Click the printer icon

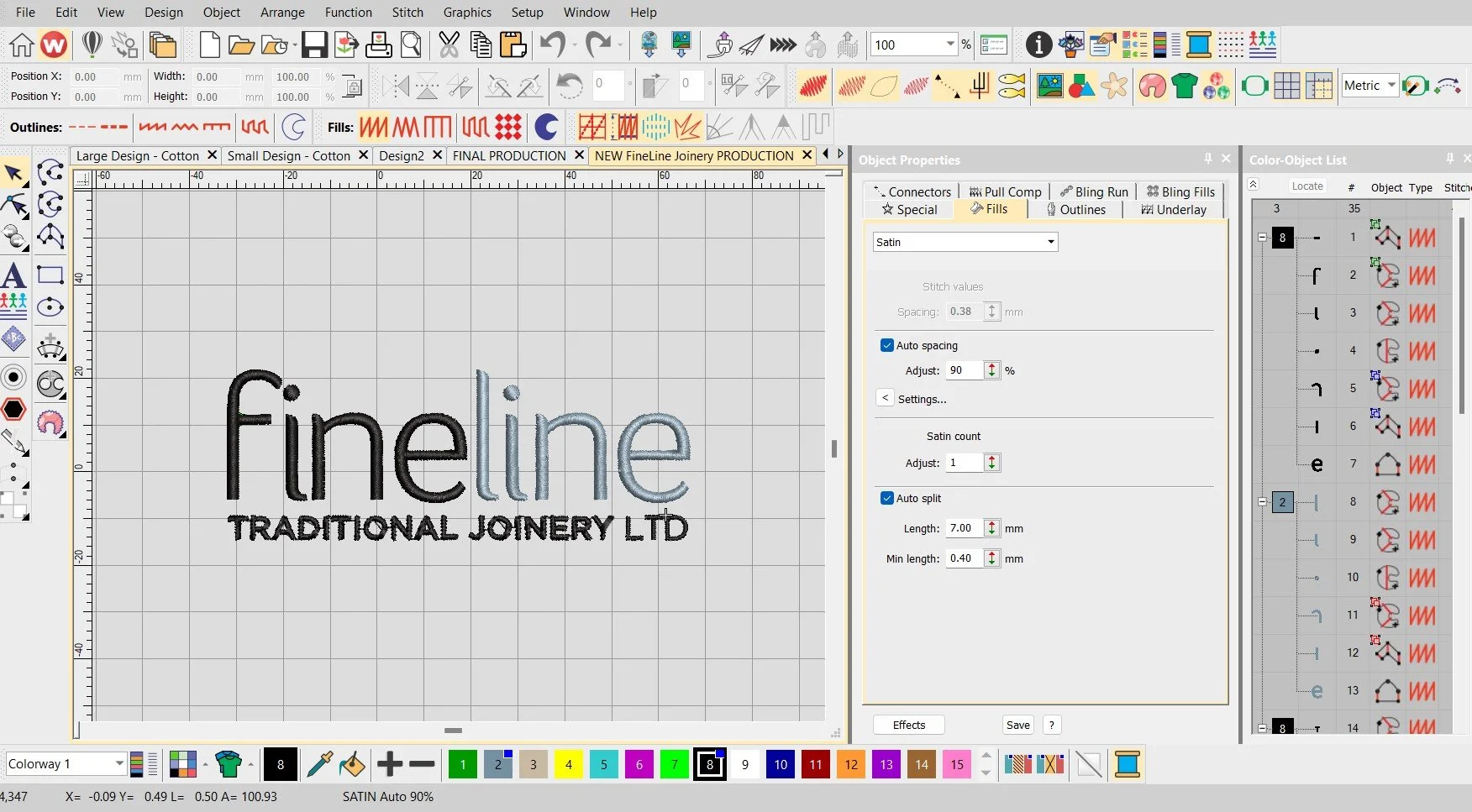pyautogui.click(x=378, y=45)
